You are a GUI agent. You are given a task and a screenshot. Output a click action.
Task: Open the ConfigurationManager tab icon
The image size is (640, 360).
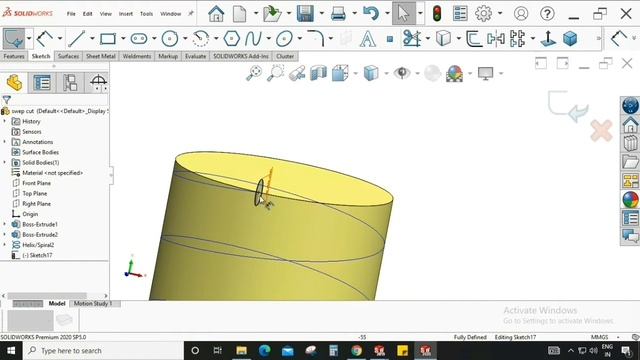[70, 83]
